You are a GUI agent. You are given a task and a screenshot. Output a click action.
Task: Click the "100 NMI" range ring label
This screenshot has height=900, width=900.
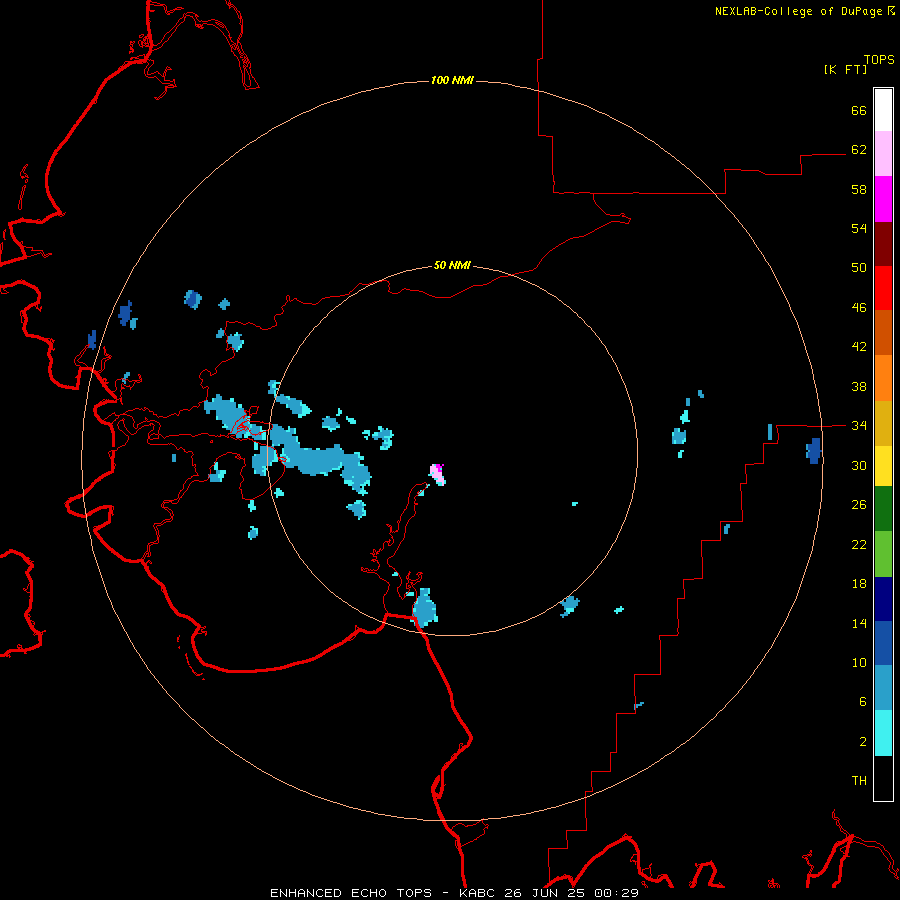(x=452, y=80)
